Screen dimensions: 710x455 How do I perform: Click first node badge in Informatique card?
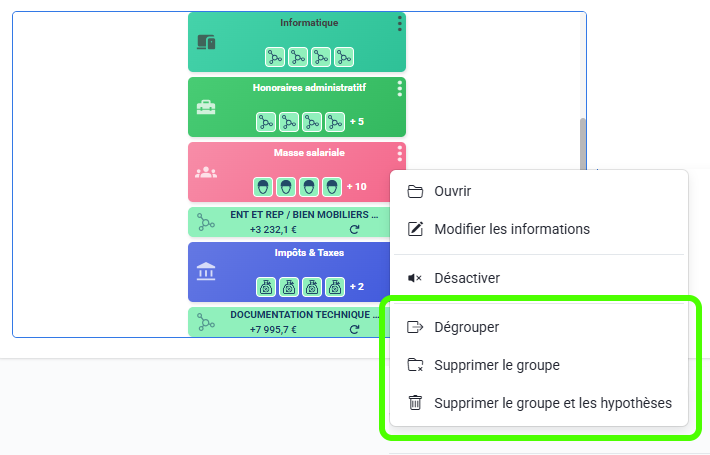(x=275, y=57)
